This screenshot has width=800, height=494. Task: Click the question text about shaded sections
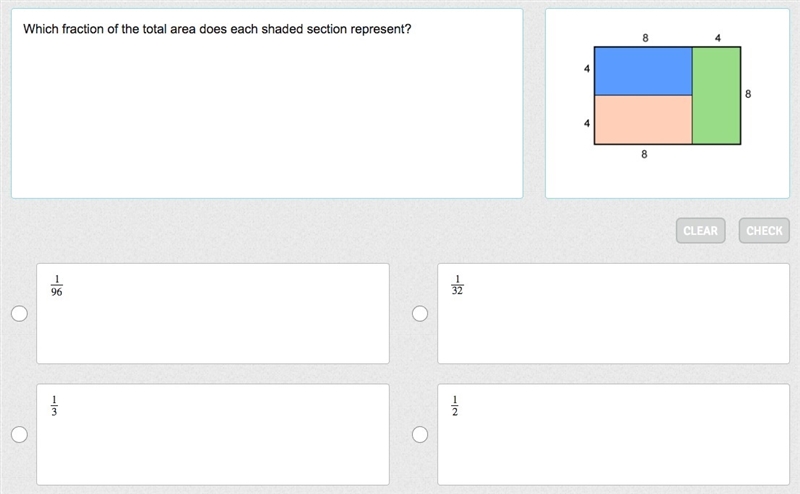(217, 29)
